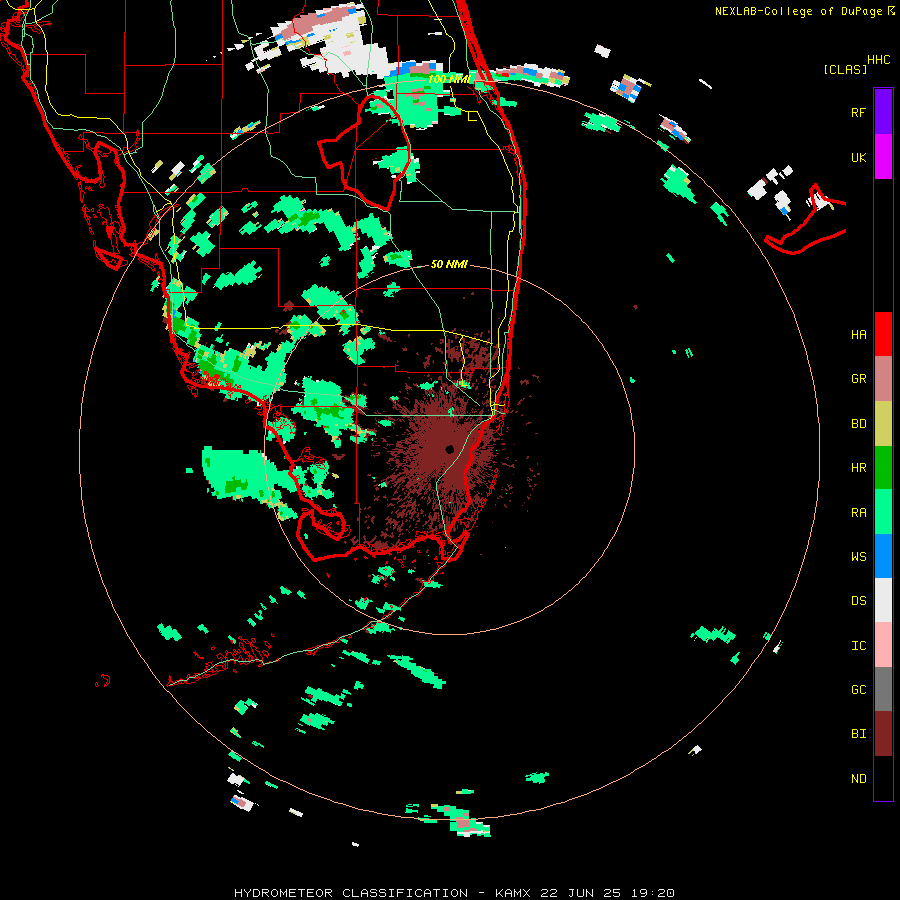The image size is (900, 900).
Task: Click the BI legend label
Action: point(858,734)
